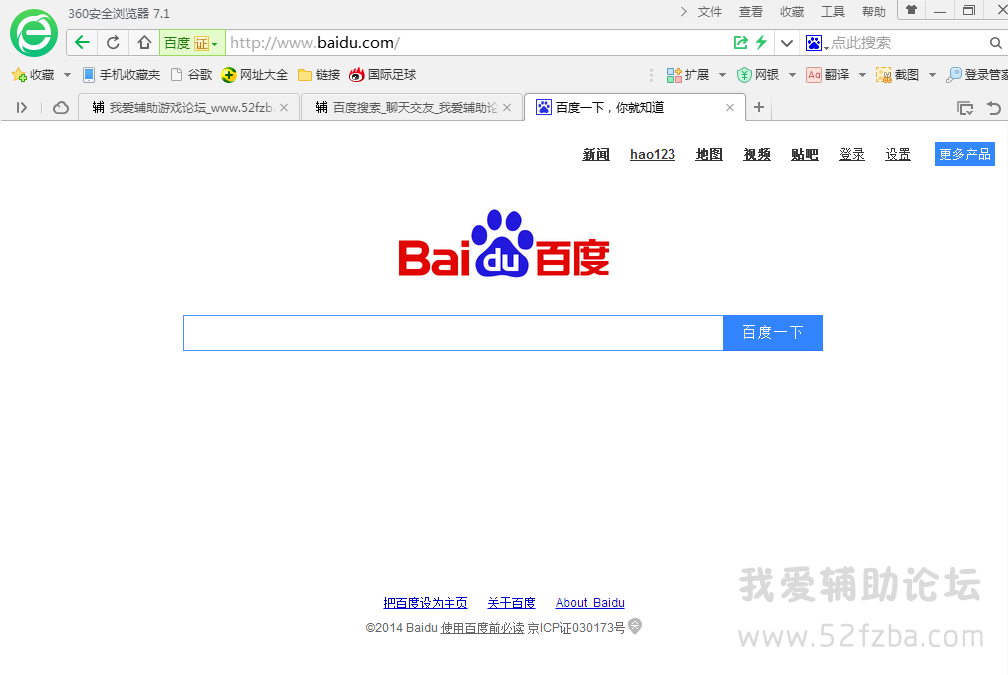The width and height of the screenshot is (1008, 675).
Task: Open the 帮助 menu
Action: (874, 12)
